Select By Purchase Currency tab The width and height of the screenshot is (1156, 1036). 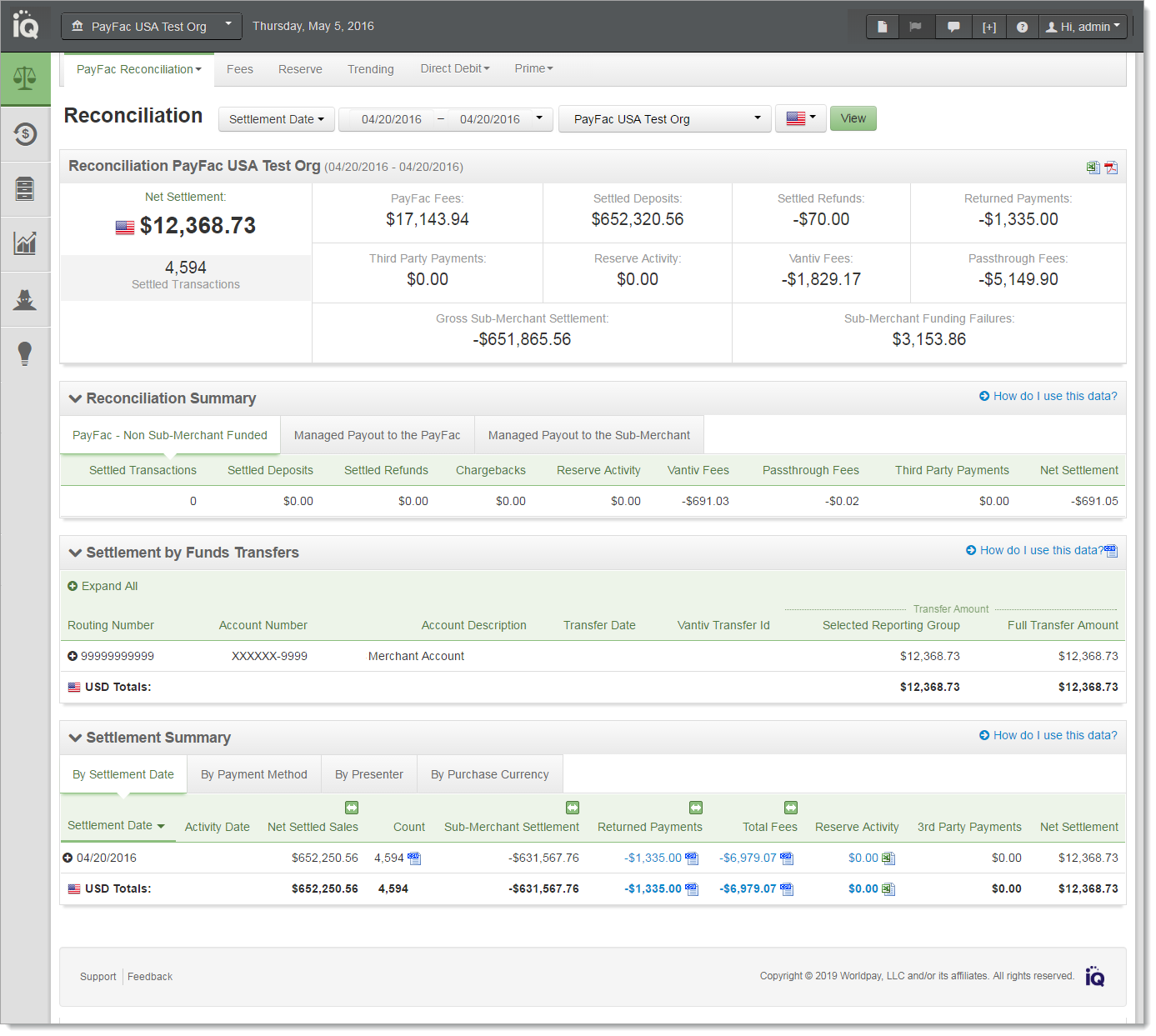pyautogui.click(x=490, y=774)
